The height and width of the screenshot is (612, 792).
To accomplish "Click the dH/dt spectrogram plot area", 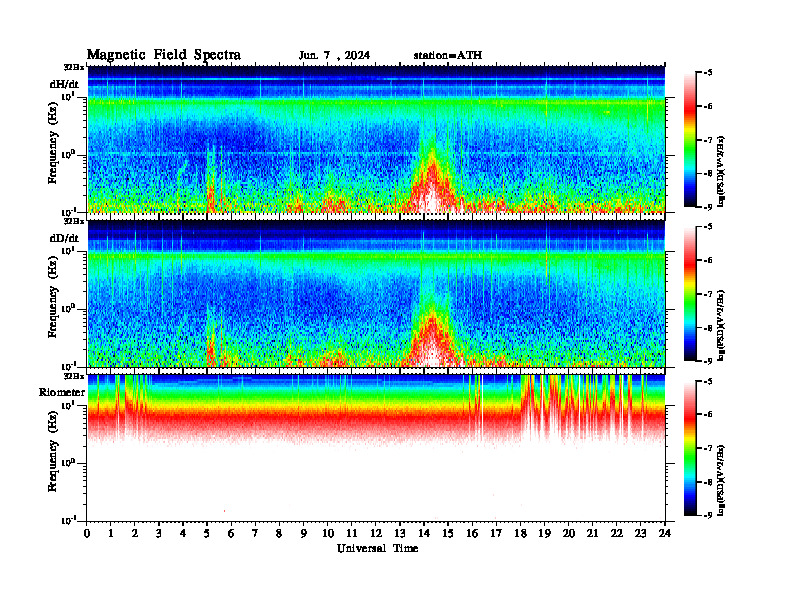I will click(376, 139).
